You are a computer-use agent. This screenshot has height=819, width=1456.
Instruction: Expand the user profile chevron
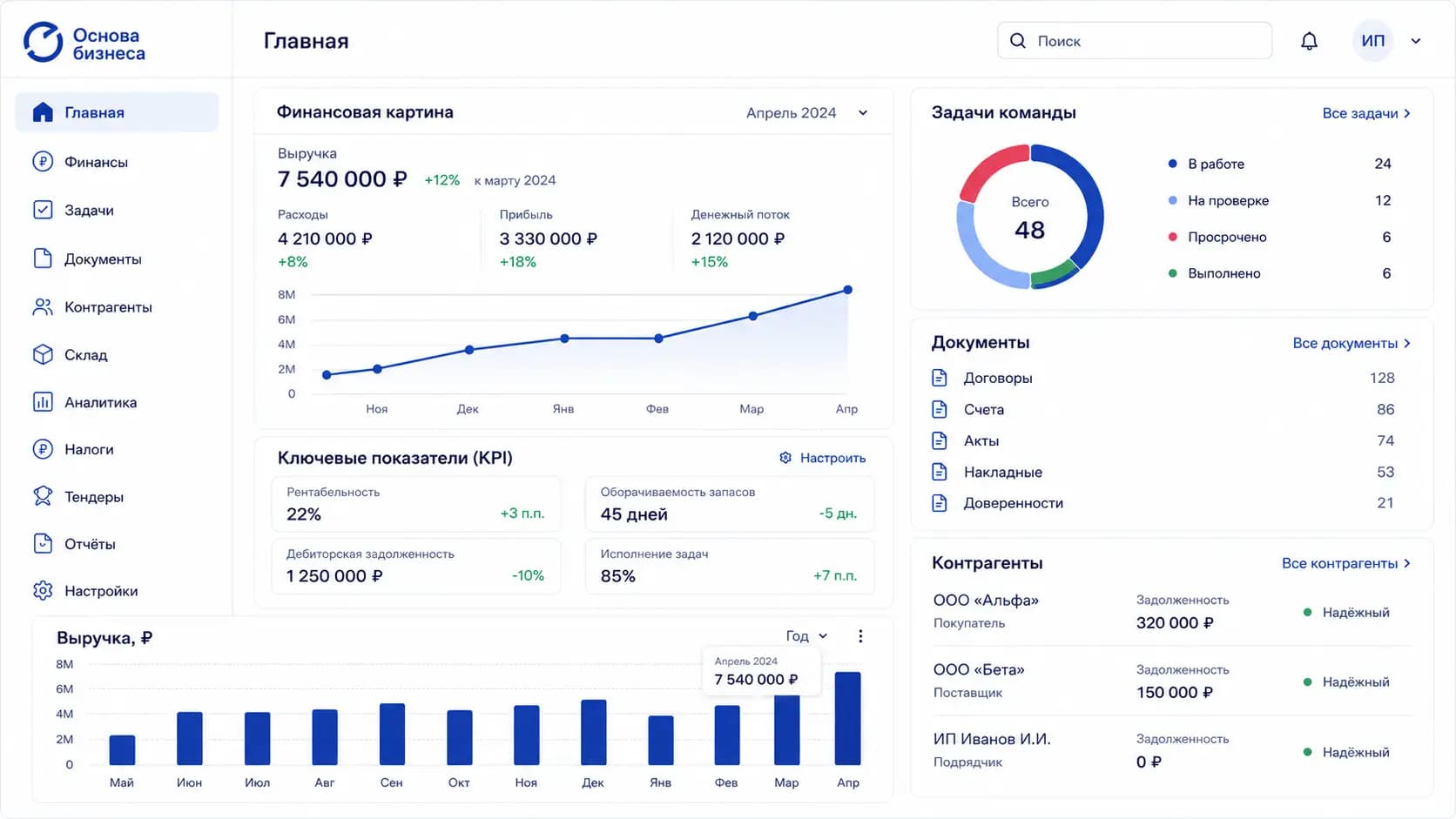pyautogui.click(x=1416, y=41)
